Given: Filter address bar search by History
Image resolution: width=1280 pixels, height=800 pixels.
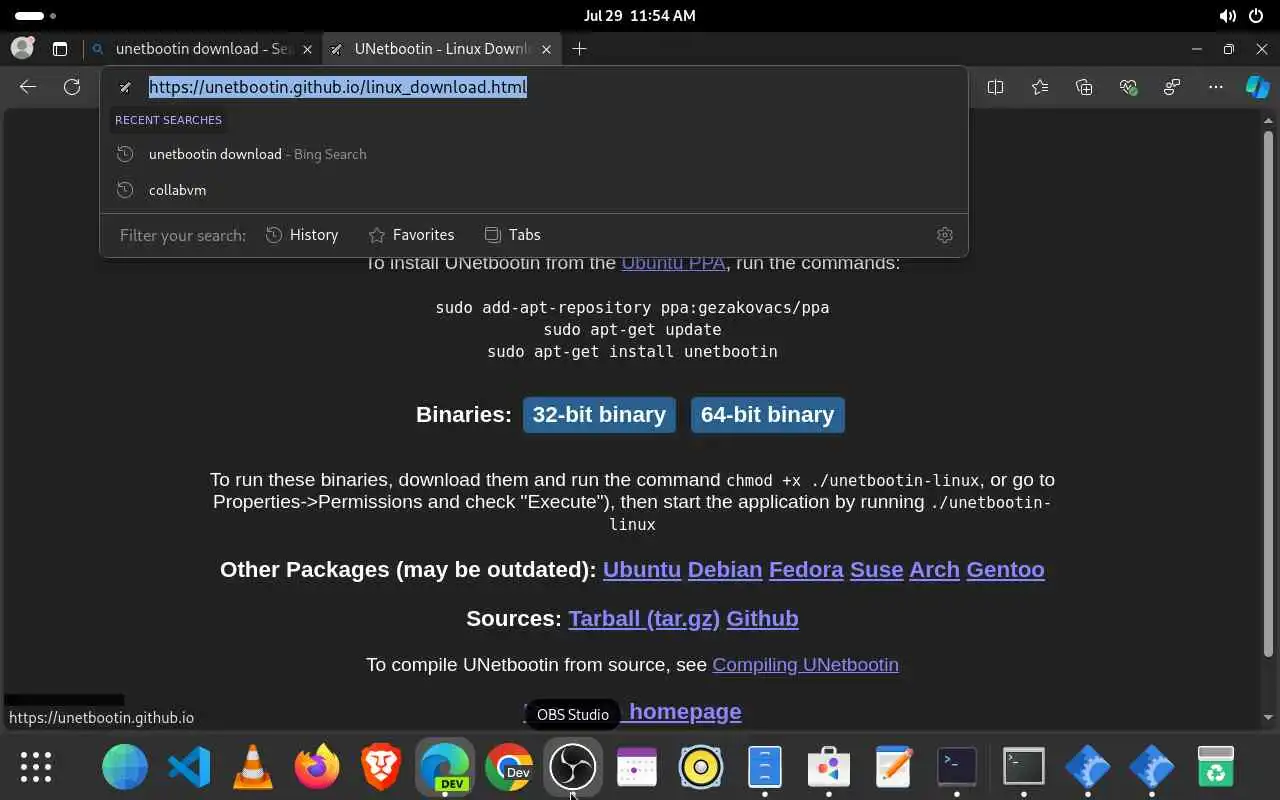Looking at the screenshot, I should [x=302, y=235].
